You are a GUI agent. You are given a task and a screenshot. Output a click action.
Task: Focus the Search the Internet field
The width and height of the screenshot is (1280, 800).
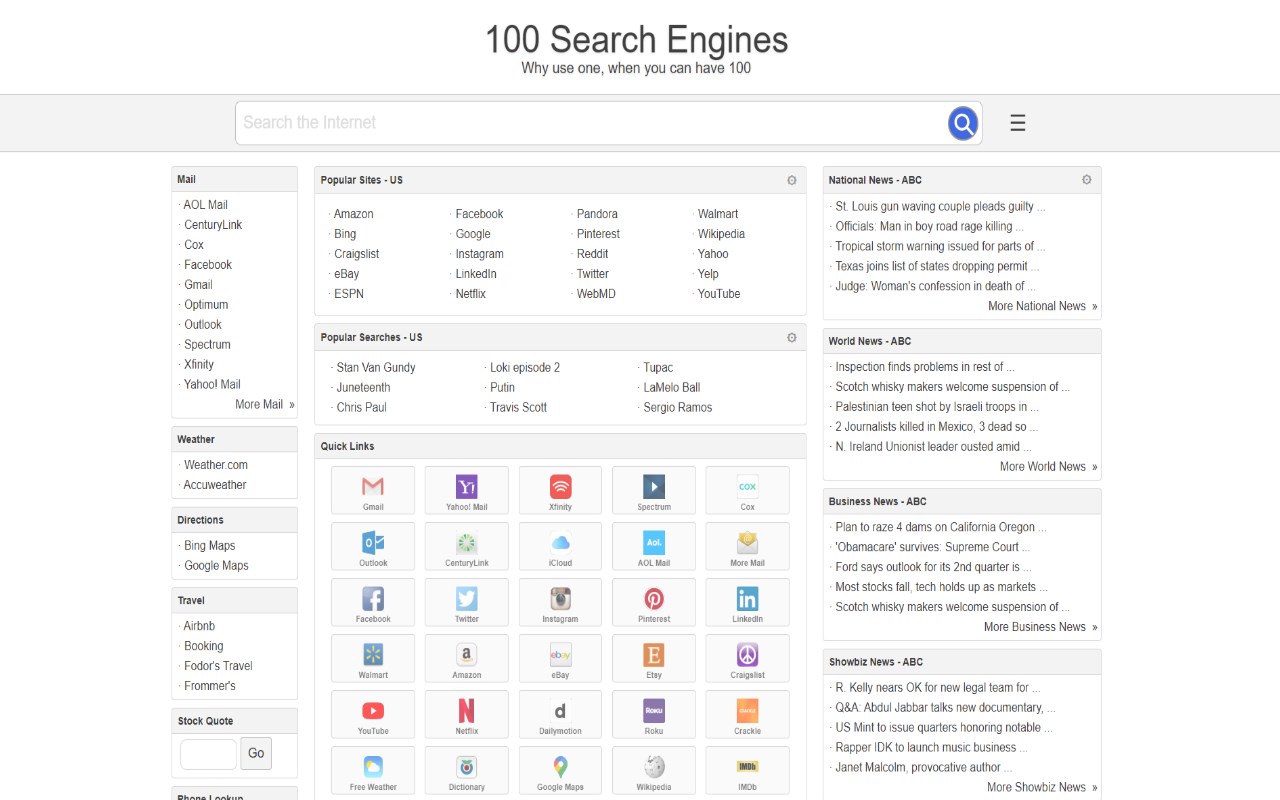[x=590, y=123]
